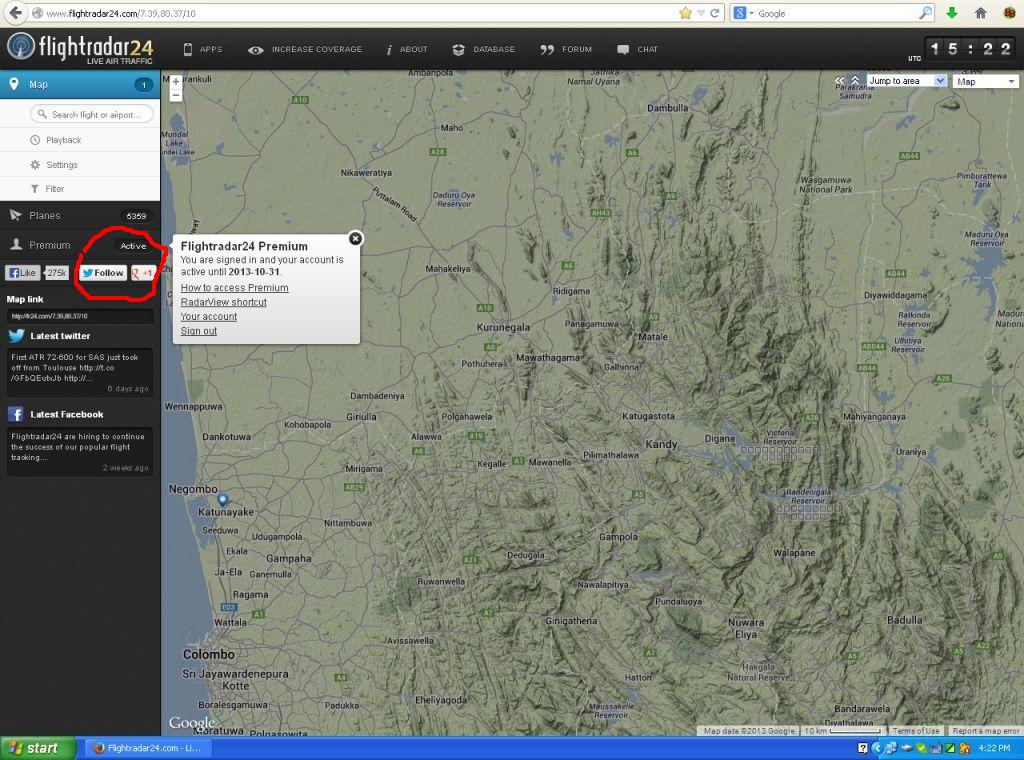Image resolution: width=1024 pixels, height=760 pixels.
Task: Click the green downloads arrow icon
Action: (x=952, y=13)
